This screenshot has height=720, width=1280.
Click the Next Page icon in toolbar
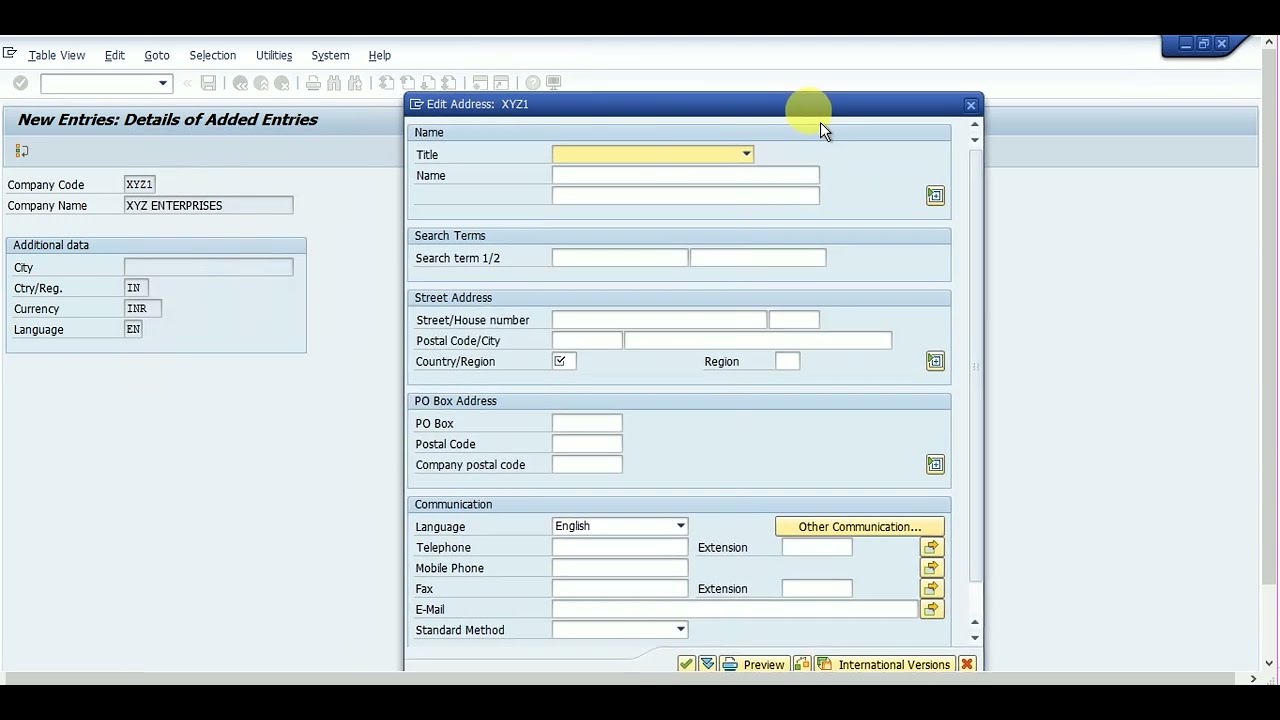pos(428,83)
